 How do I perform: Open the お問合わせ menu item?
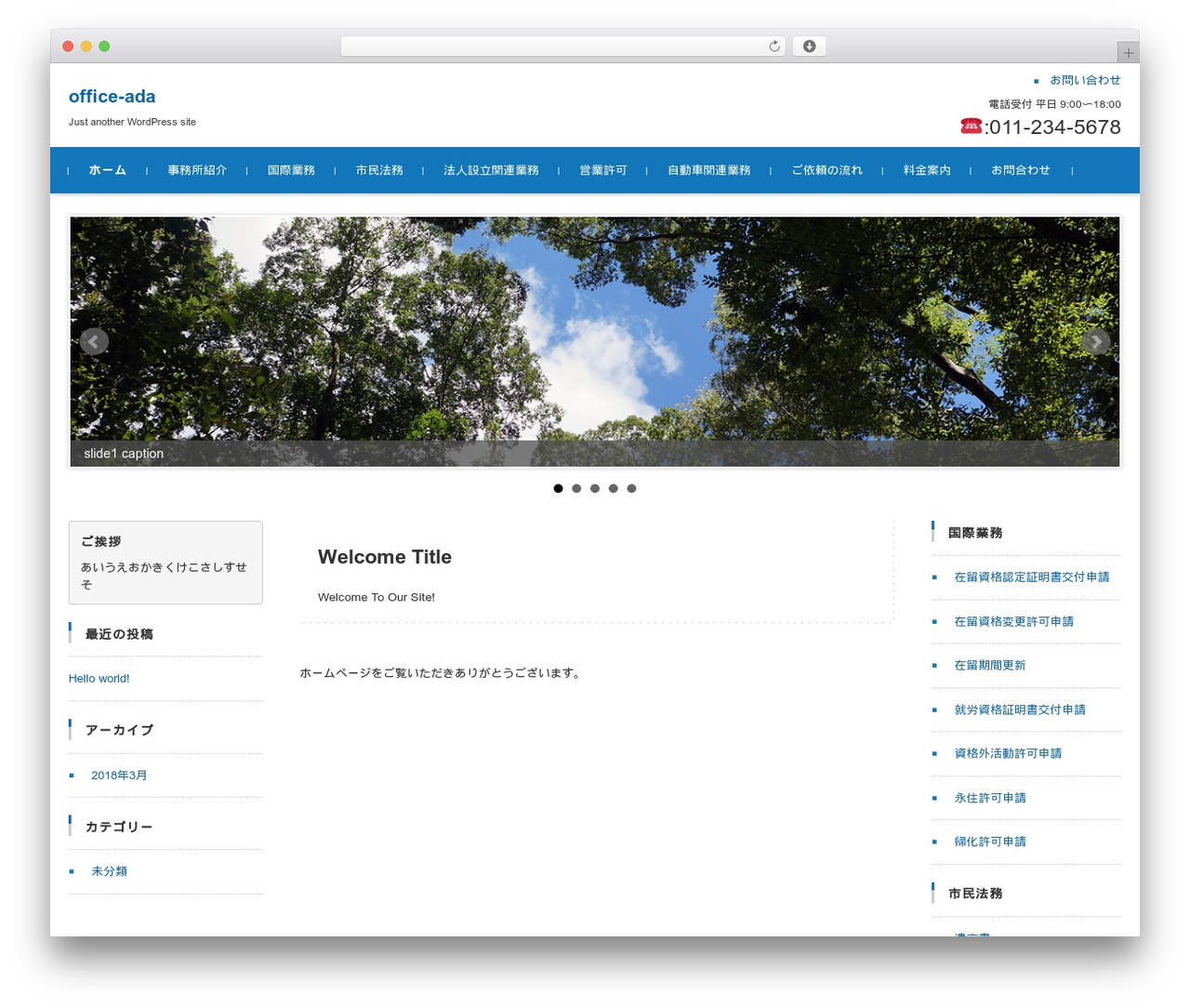[1021, 170]
